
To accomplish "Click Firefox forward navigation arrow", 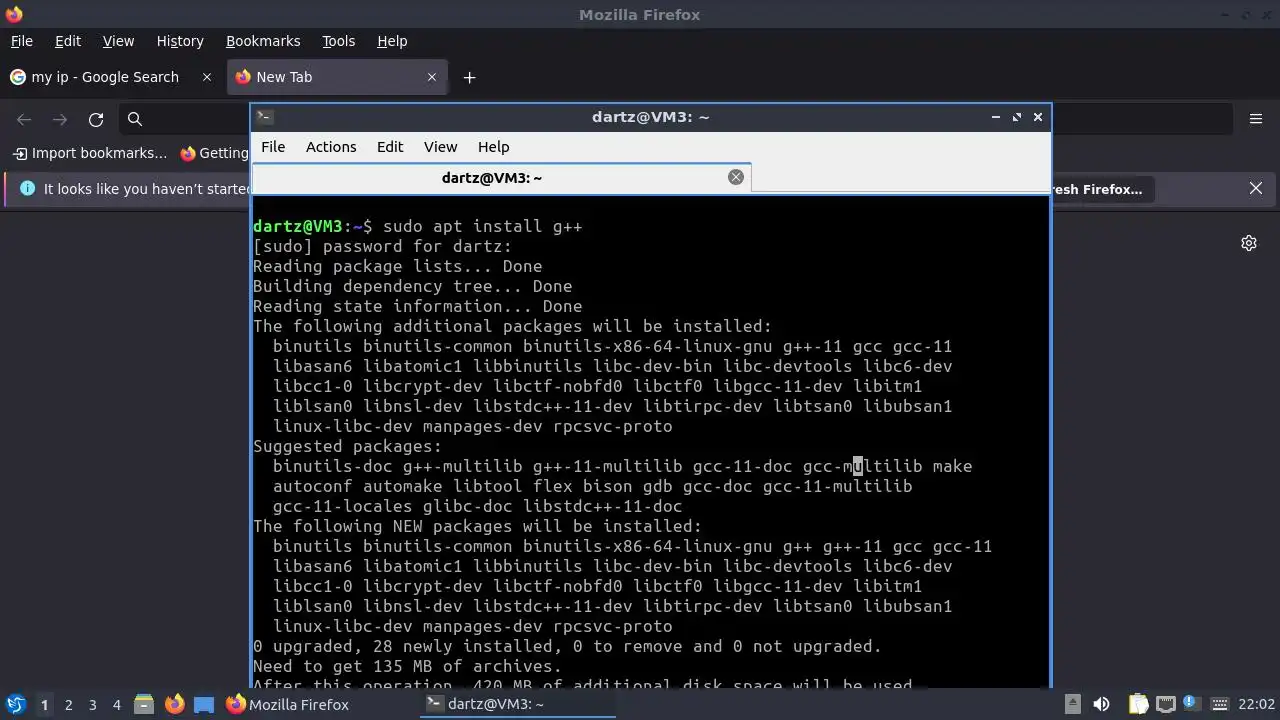I will (x=60, y=119).
